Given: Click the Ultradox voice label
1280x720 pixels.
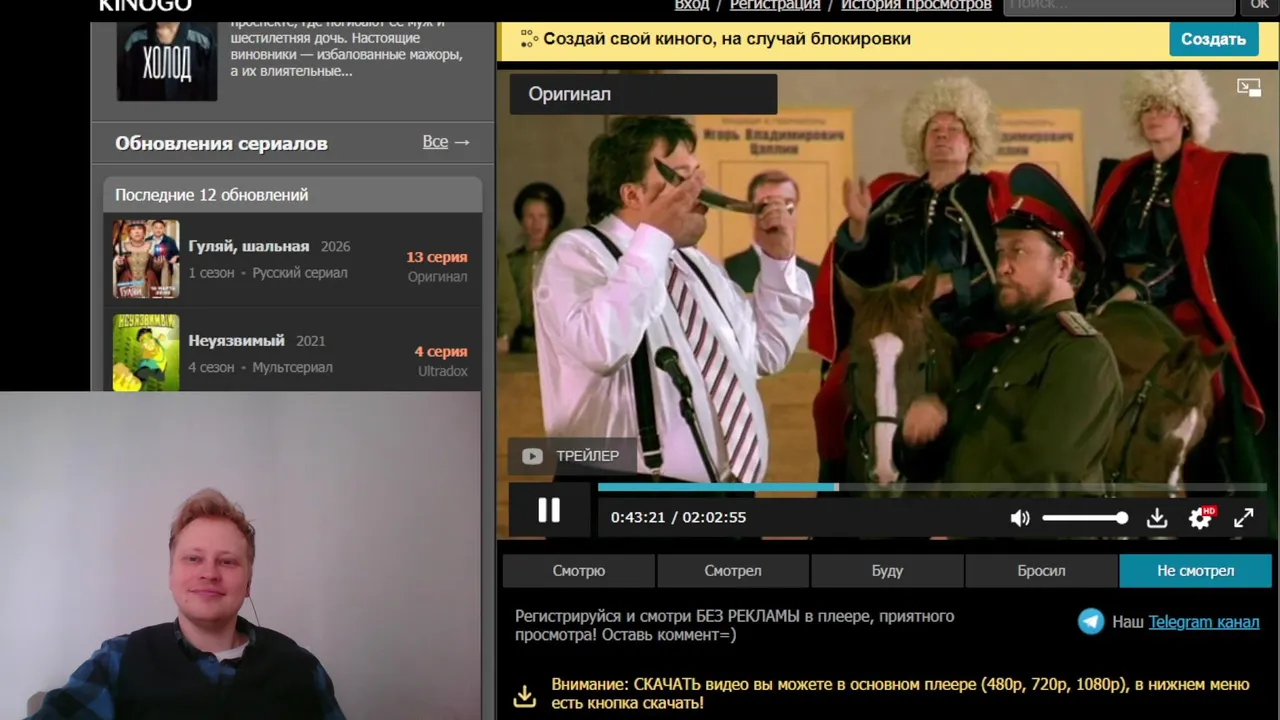Looking at the screenshot, I should tap(443, 371).
